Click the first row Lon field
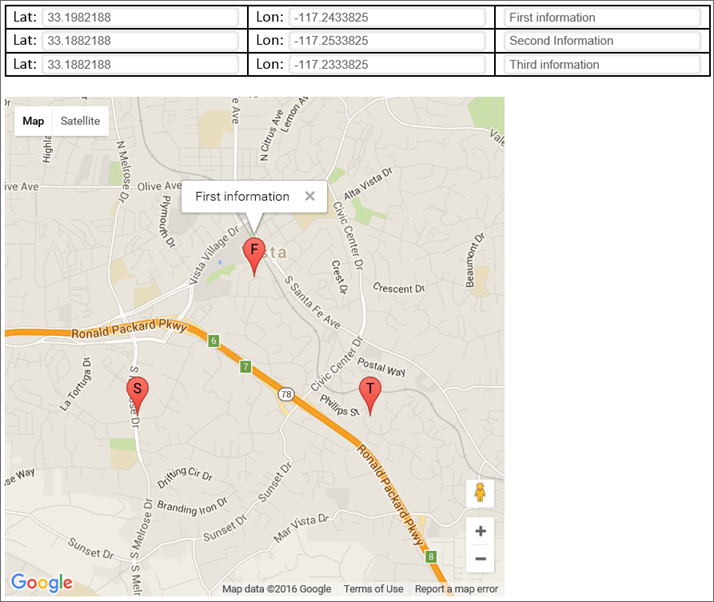The width and height of the screenshot is (714, 602). [388, 17]
